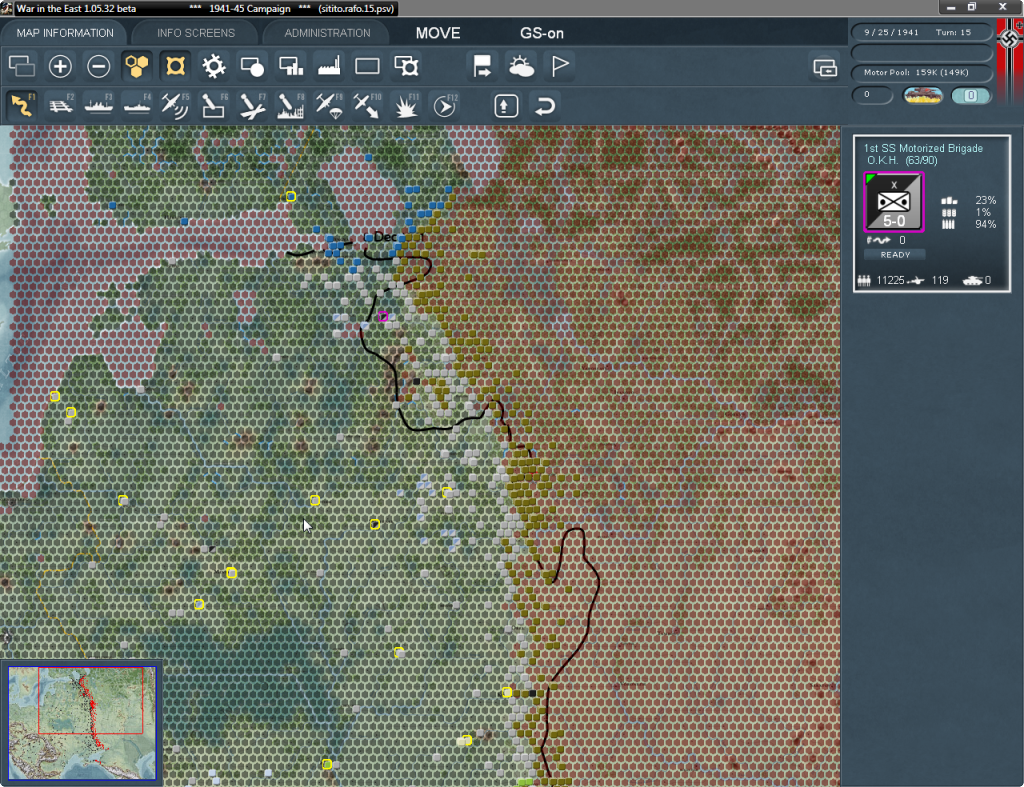
Task: Toggle the highlighted yellow square-frame map icon
Action: pyautogui.click(x=175, y=66)
